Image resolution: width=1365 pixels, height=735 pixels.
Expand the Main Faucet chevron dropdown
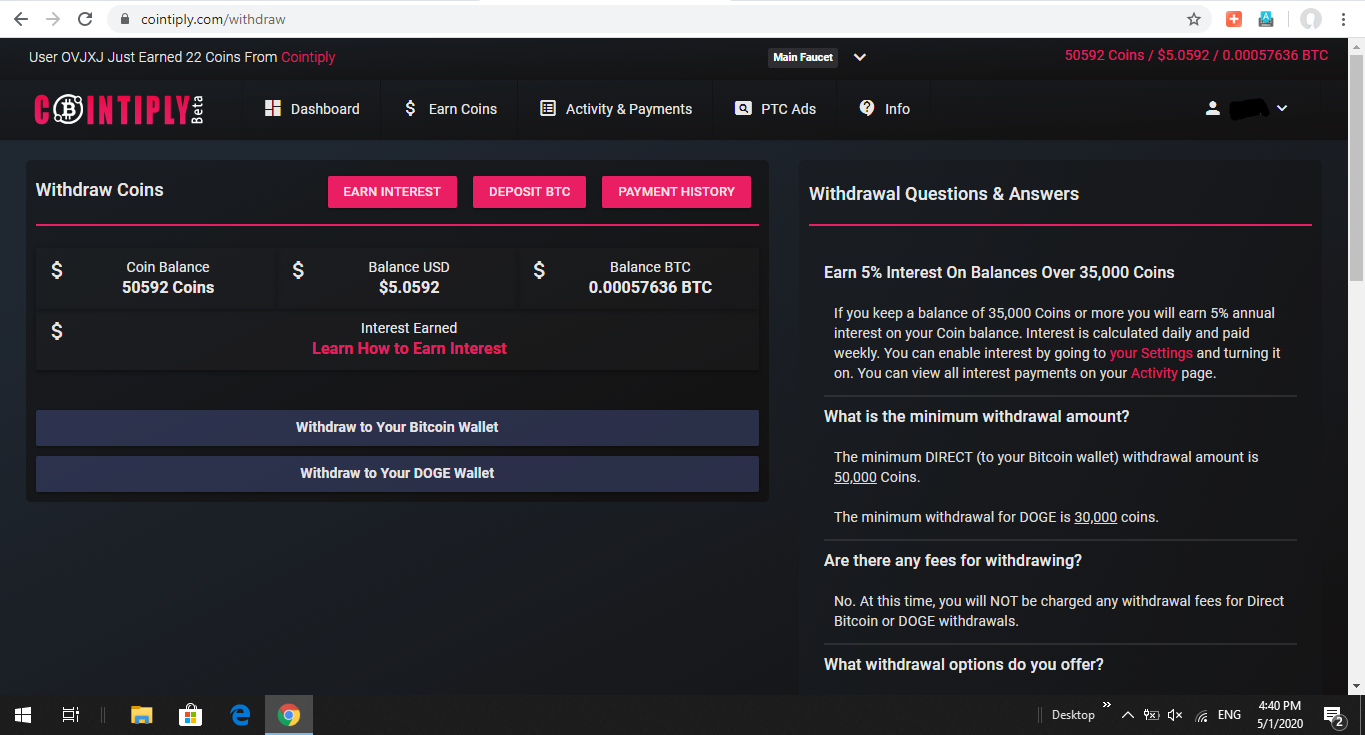pyautogui.click(x=859, y=57)
